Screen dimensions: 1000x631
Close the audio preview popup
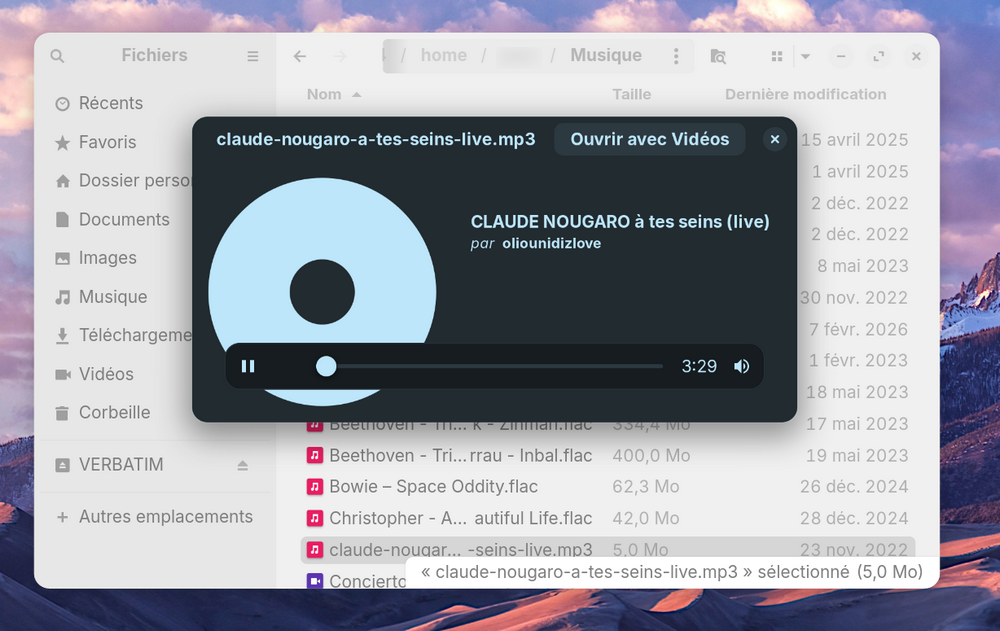coord(775,139)
